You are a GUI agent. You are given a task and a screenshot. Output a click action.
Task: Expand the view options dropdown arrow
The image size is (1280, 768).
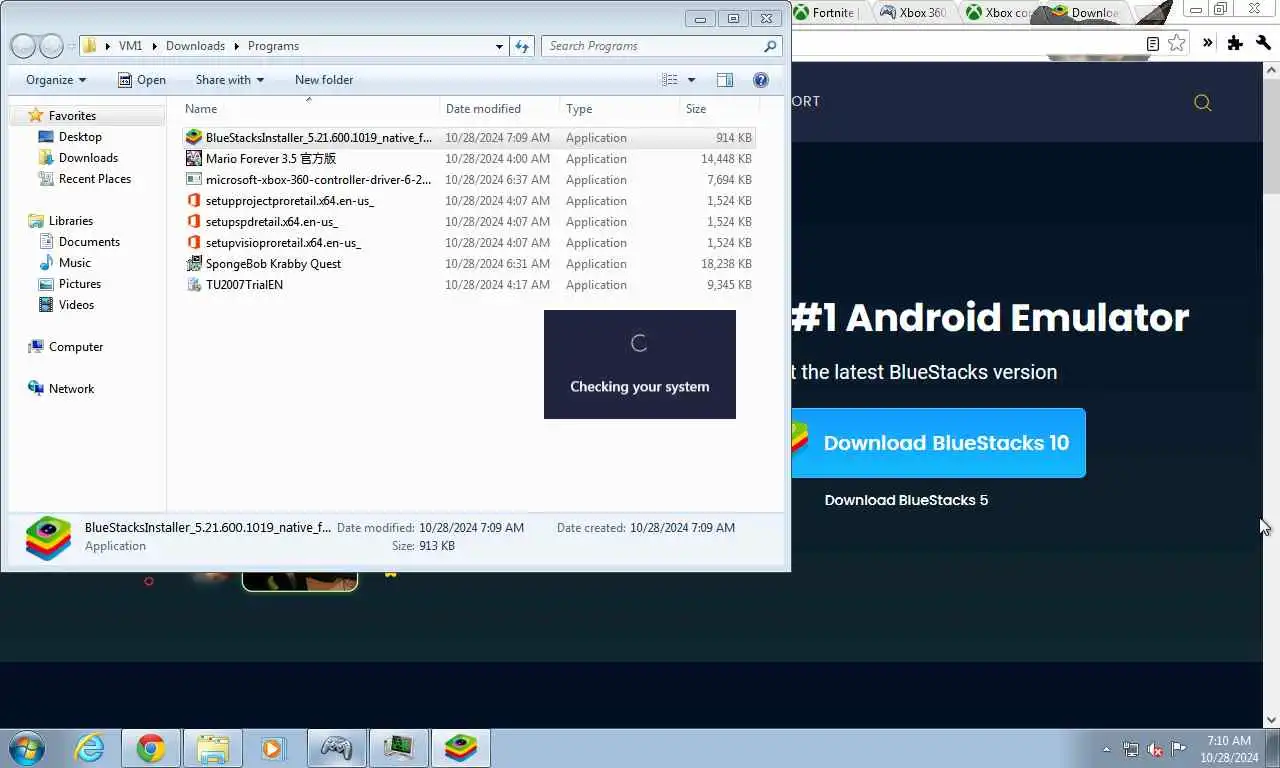(691, 80)
